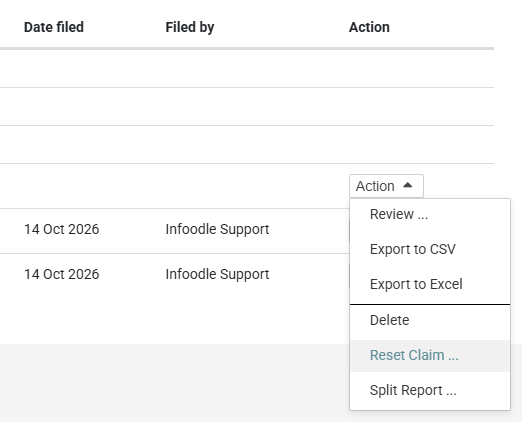Select Export to CSV menu entry
Viewport: 522px width, 422px height.
[x=430, y=249]
